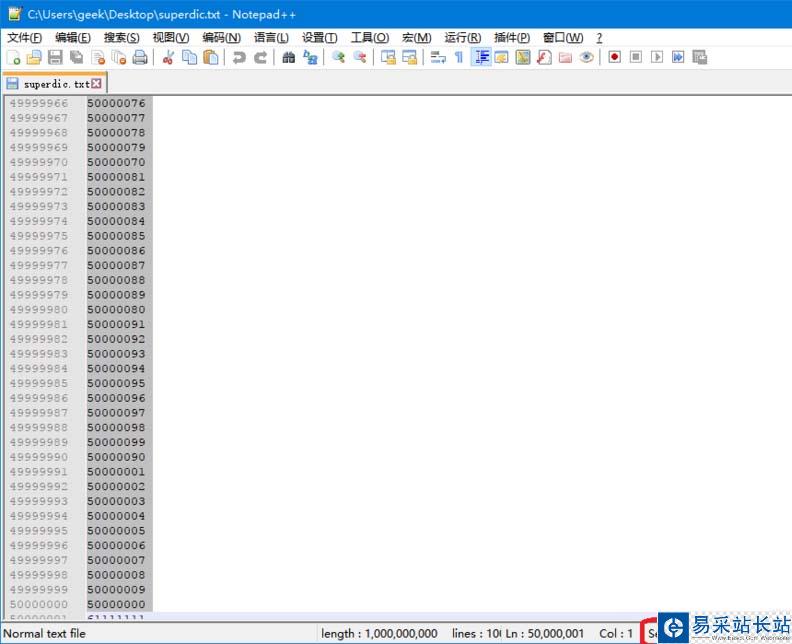Viewport: 792px width, 644px height.
Task: Toggle word wrap in the toolbar
Action: point(437,58)
